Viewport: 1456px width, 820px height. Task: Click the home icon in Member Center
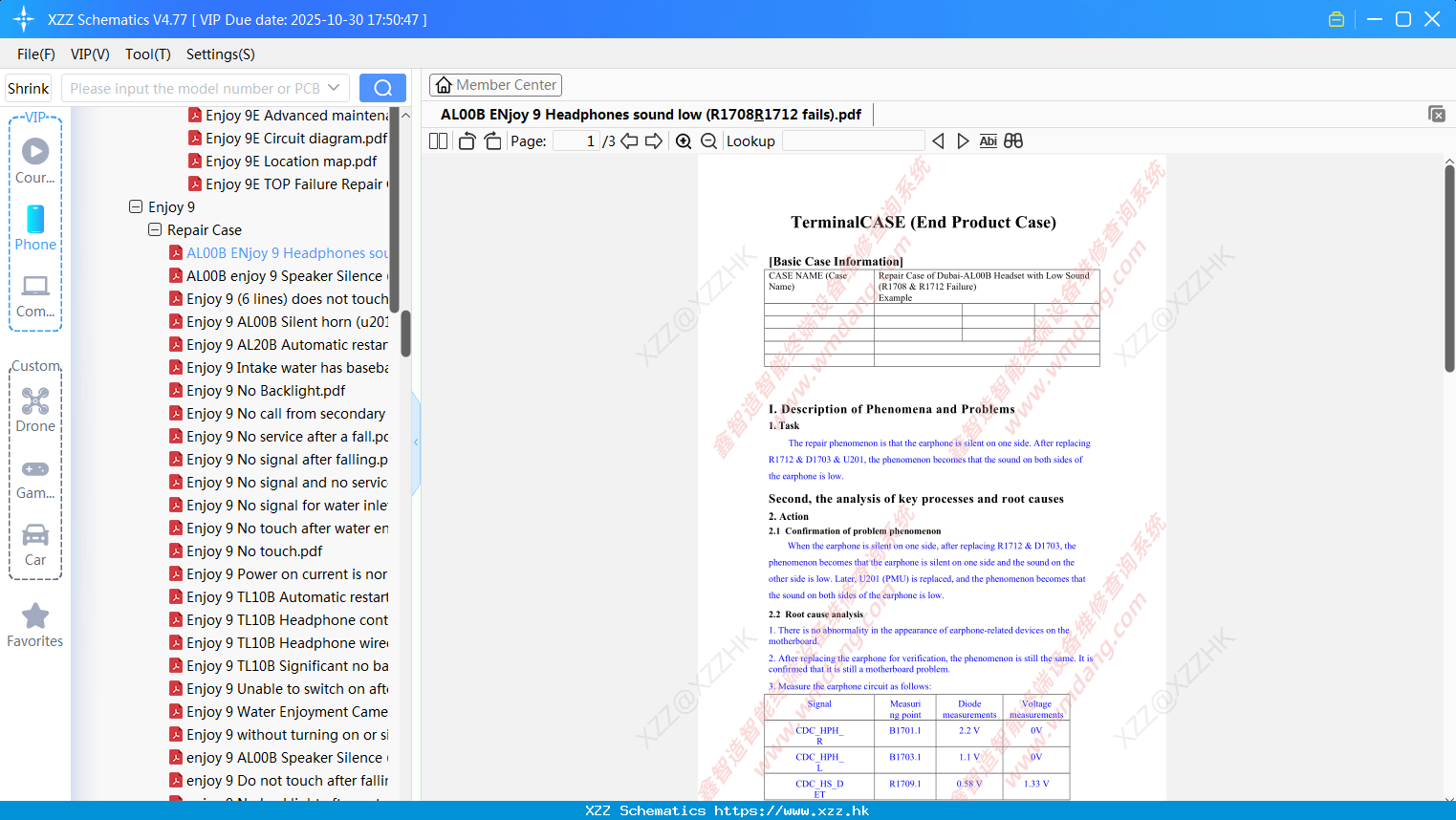pos(444,85)
